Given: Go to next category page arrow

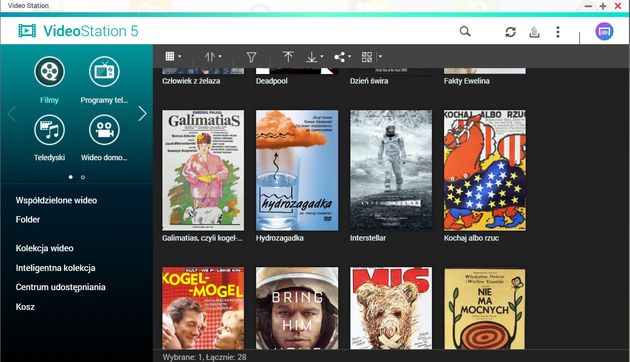Looking at the screenshot, I should tap(142, 114).
